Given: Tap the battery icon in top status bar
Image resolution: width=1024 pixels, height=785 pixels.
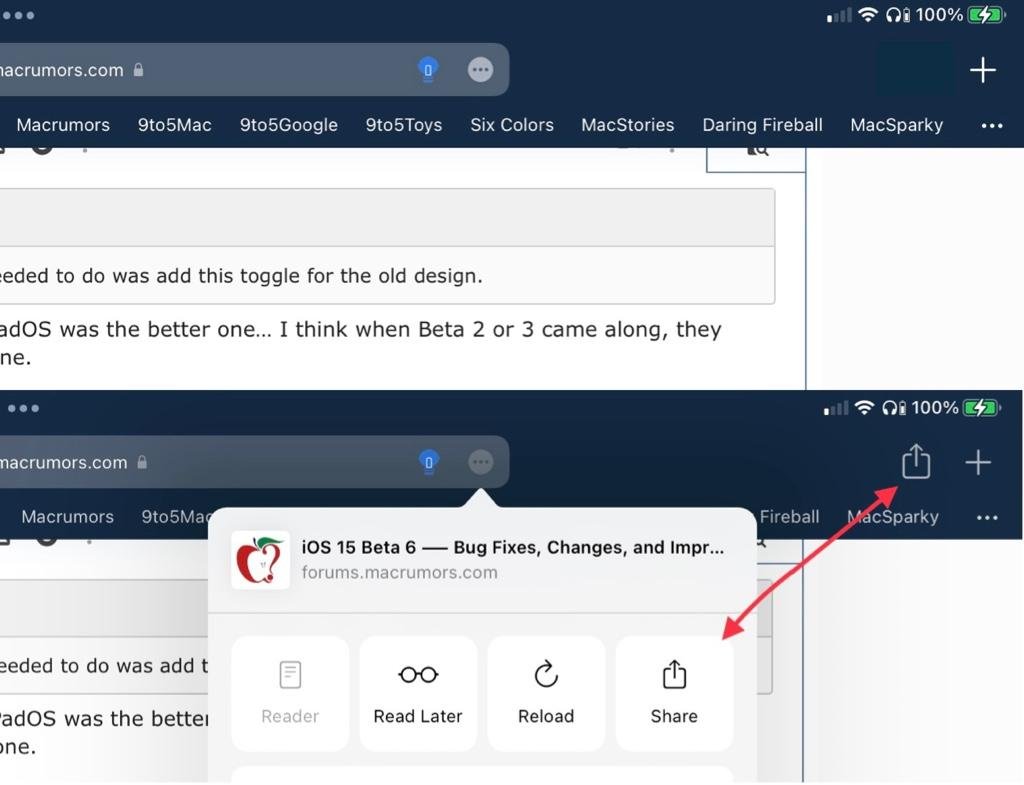Looking at the screenshot, I should point(985,14).
